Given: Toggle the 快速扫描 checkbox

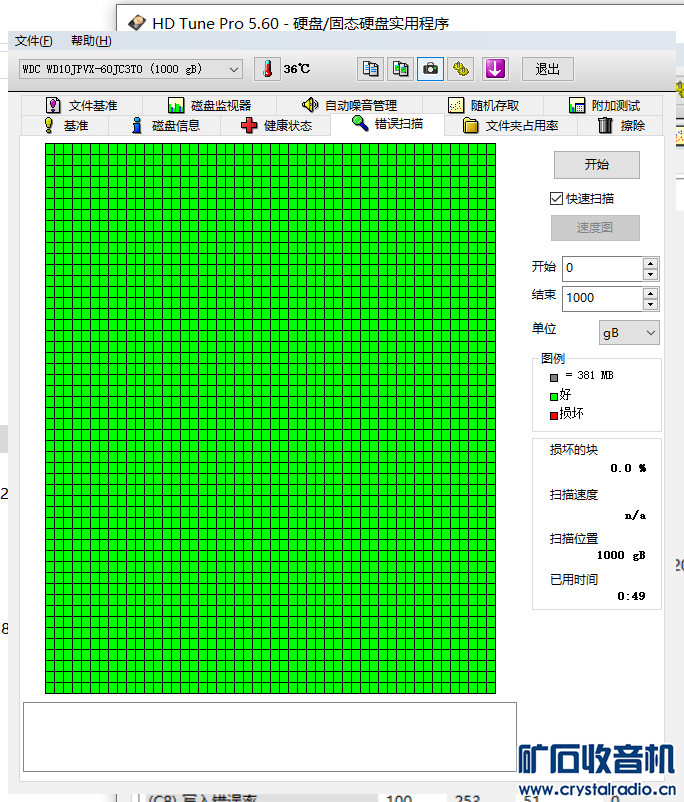Looking at the screenshot, I should pos(556,198).
